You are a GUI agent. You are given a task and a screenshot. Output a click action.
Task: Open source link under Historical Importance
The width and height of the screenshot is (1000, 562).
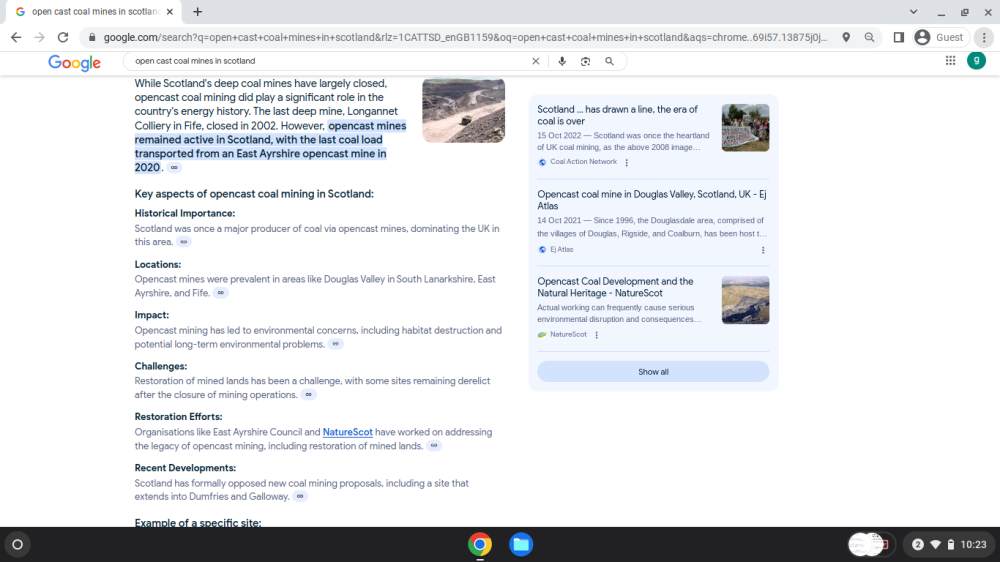(184, 242)
